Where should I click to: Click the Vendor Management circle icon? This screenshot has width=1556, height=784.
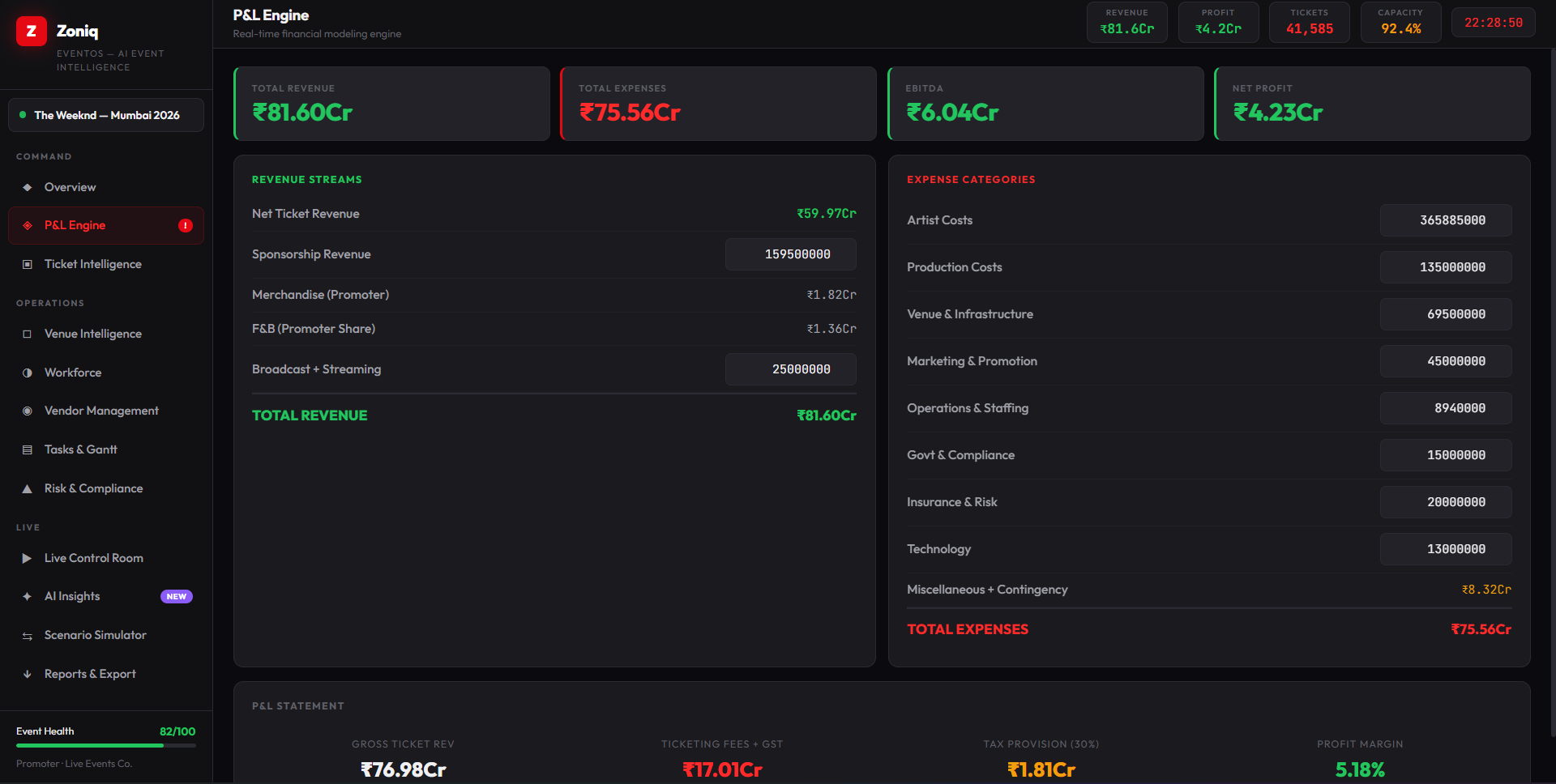[x=28, y=411]
